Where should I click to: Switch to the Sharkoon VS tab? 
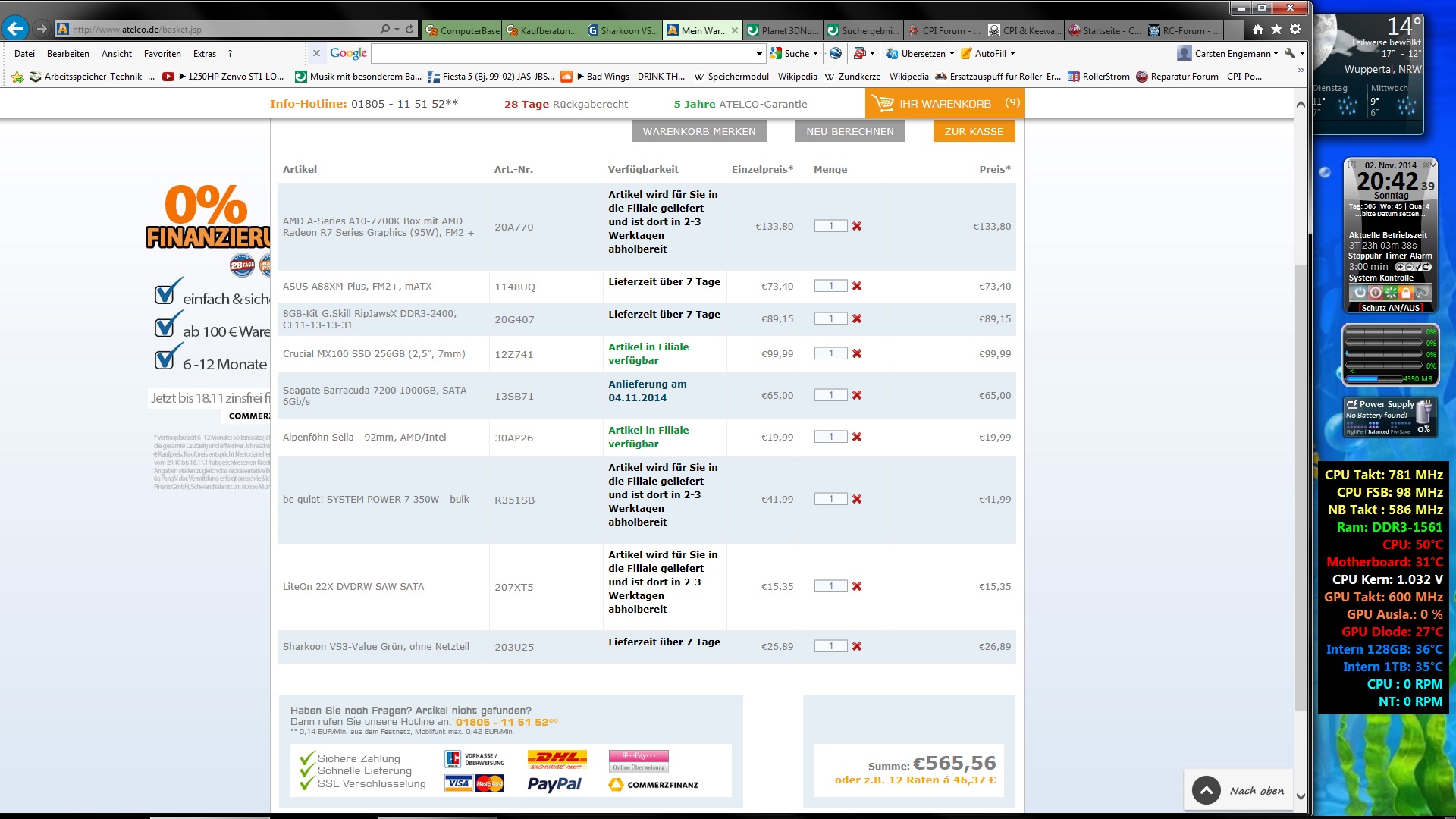point(623,30)
